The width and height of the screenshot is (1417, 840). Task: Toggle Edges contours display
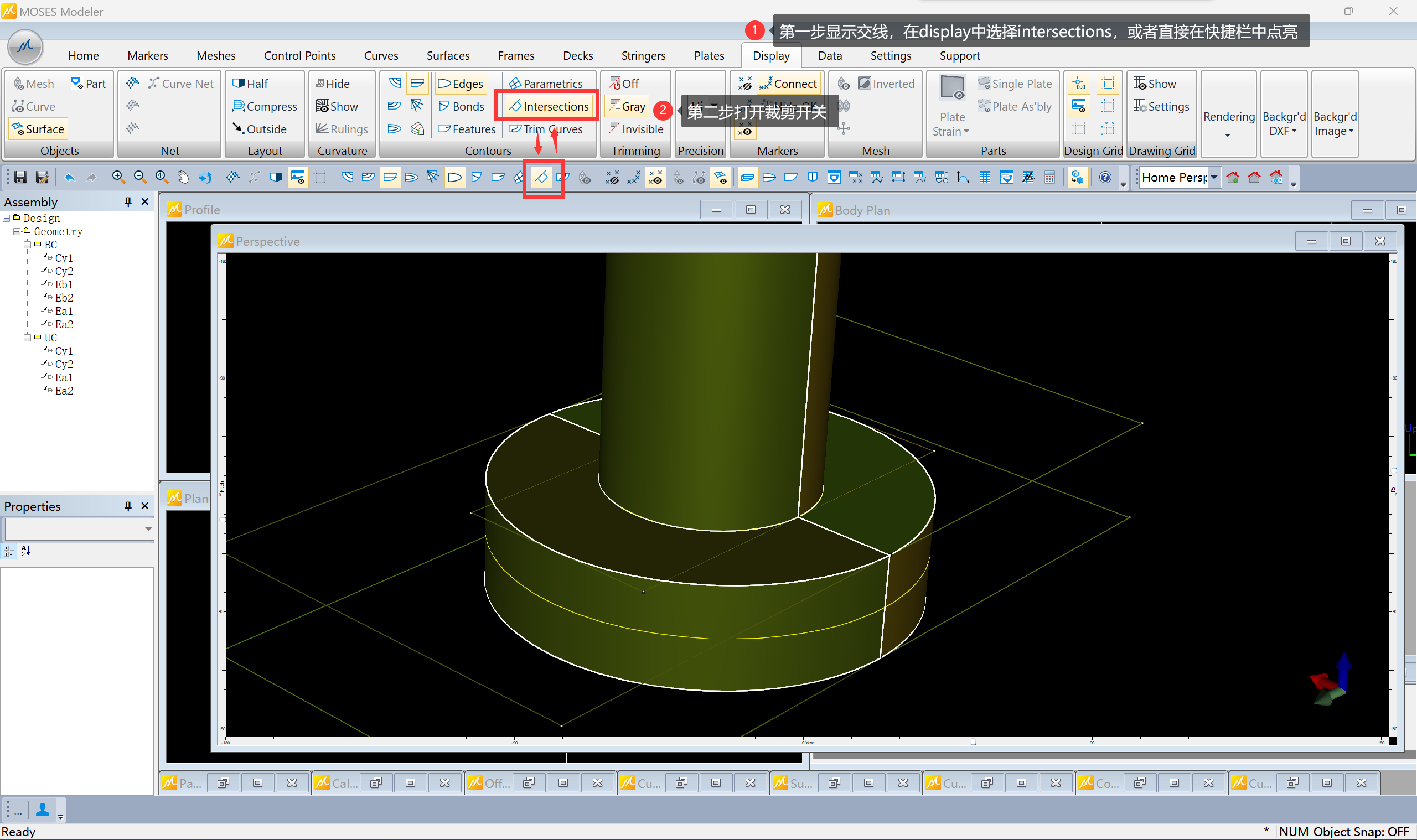pos(461,84)
